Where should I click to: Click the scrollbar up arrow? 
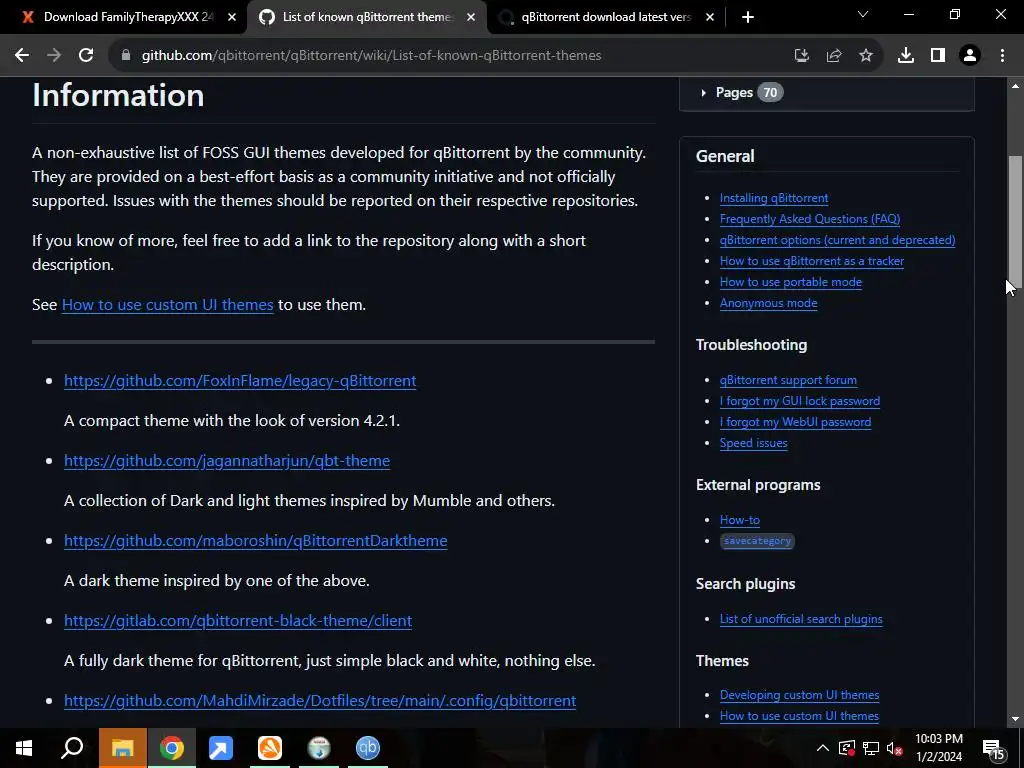pos(1015,86)
